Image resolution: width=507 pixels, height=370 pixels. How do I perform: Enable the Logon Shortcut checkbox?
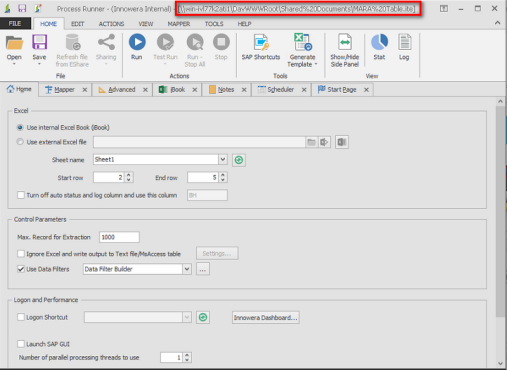(x=21, y=317)
